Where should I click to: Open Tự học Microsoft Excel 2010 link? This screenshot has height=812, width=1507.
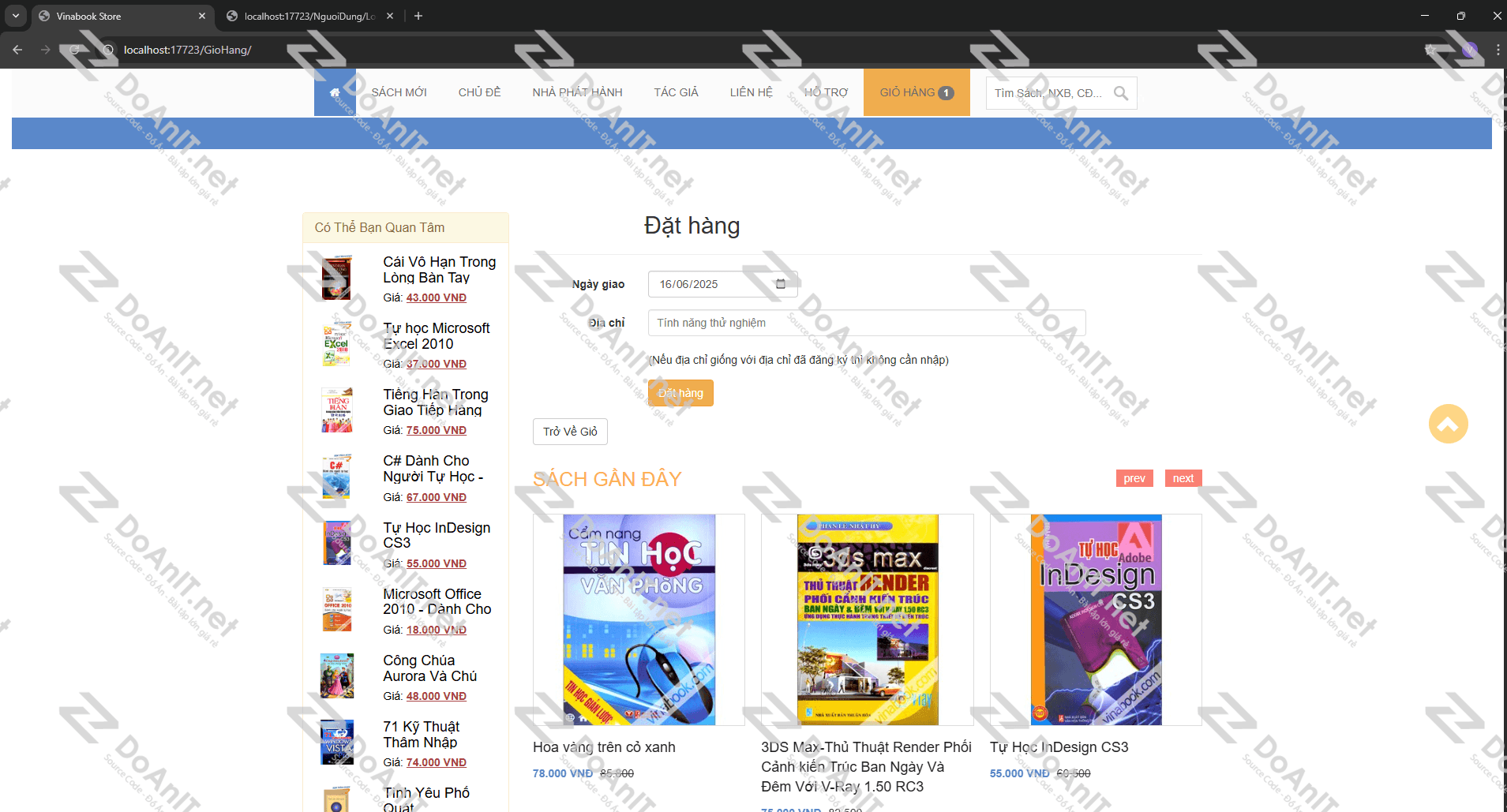click(x=437, y=336)
